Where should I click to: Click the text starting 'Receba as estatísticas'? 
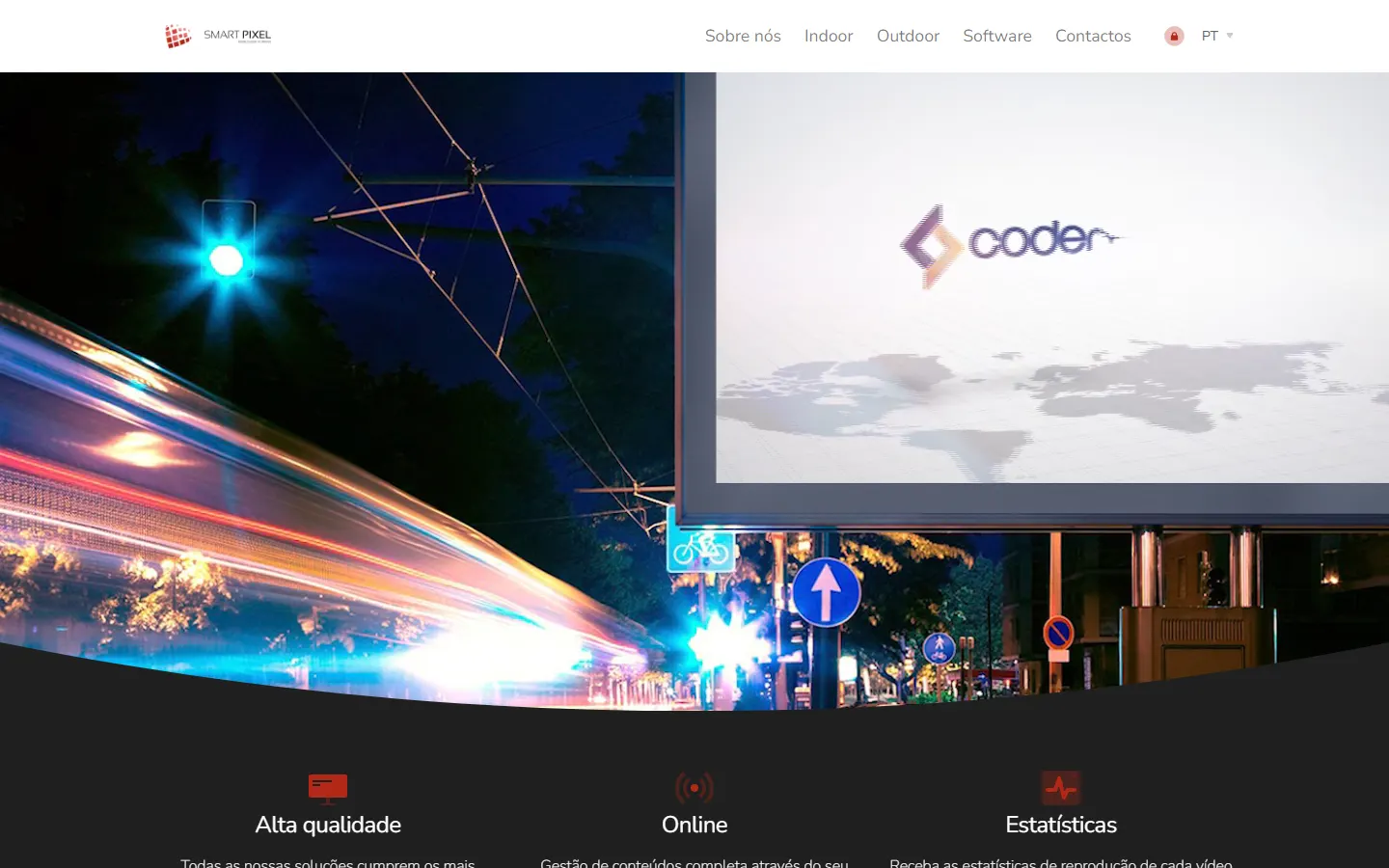coord(1061,862)
